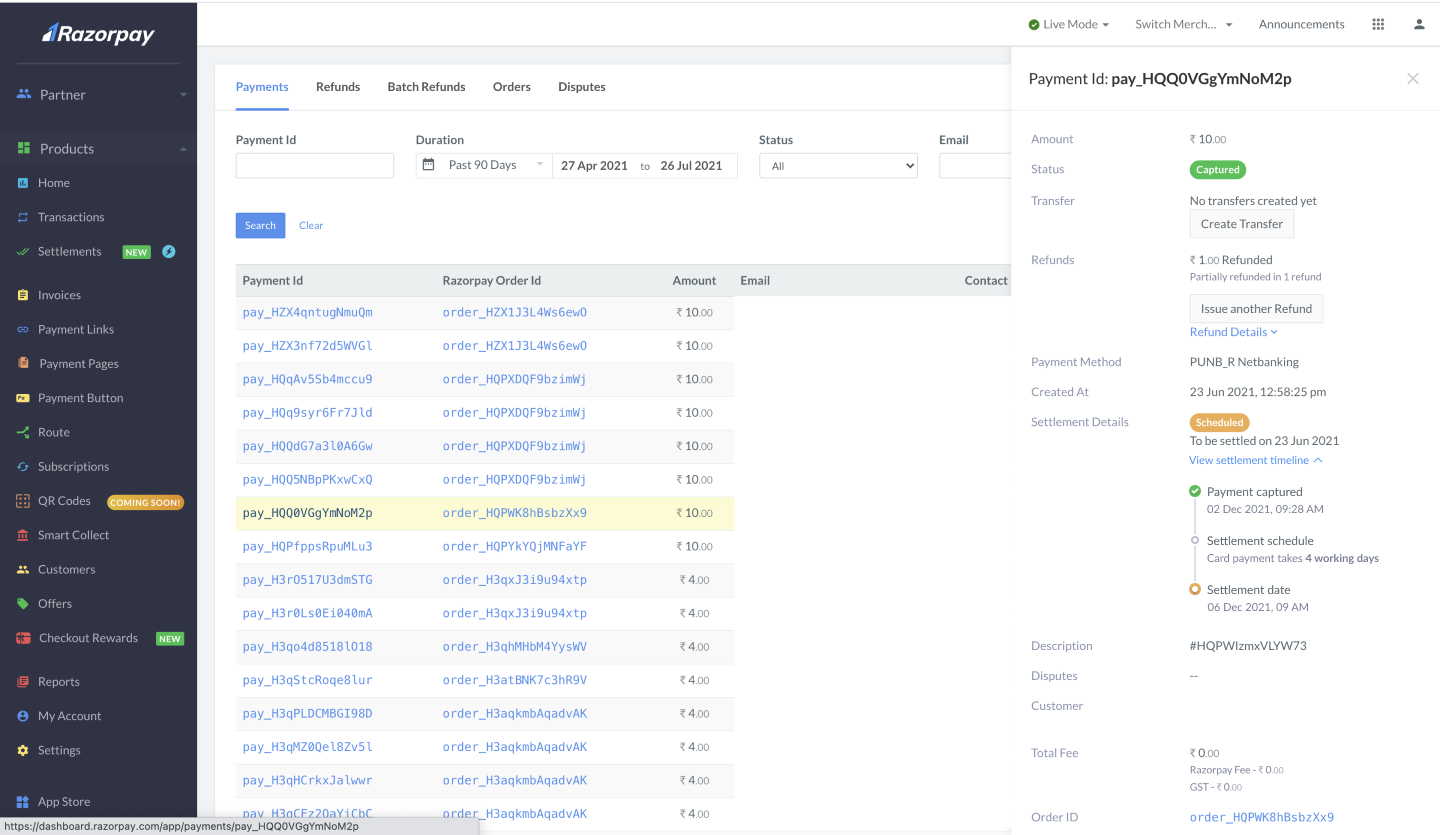Open the Payment Pages icon

[23, 364]
